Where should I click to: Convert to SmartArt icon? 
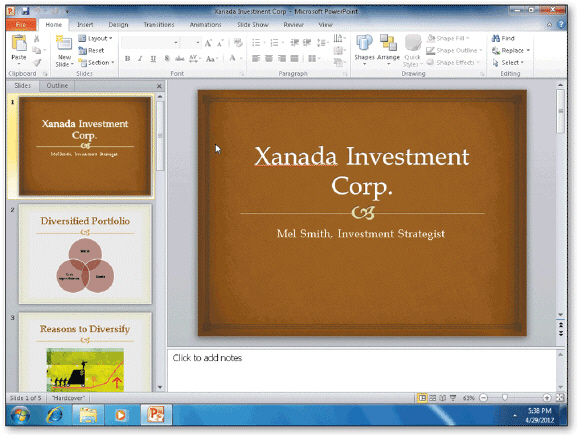pyautogui.click(x=340, y=63)
